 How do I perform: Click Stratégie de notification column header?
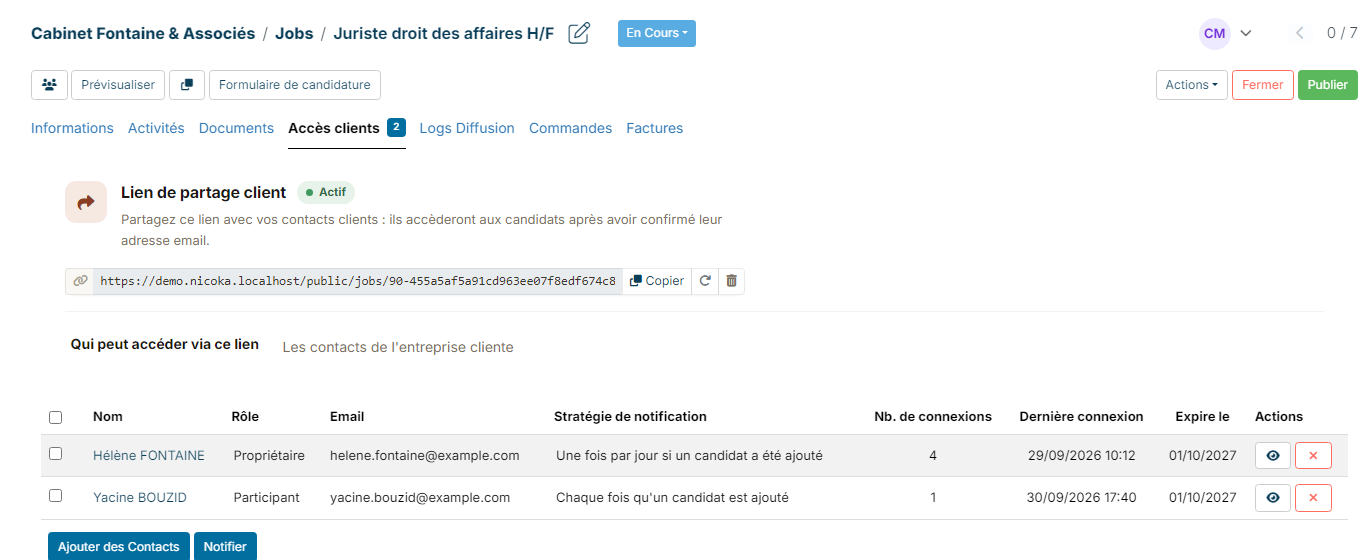tap(630, 417)
